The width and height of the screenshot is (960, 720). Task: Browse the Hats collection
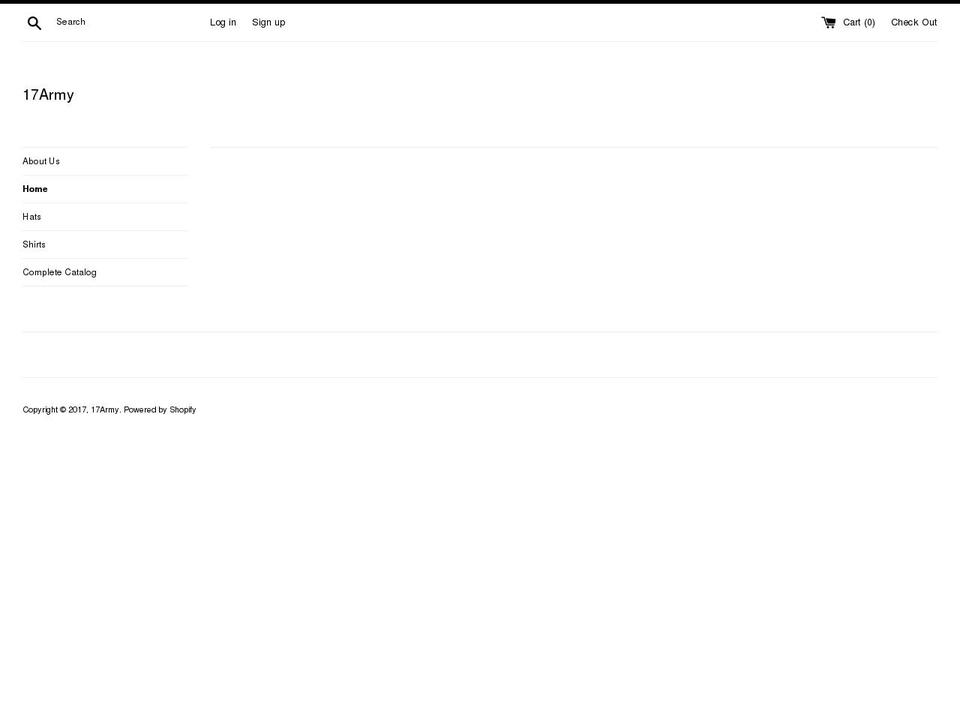click(x=31, y=216)
